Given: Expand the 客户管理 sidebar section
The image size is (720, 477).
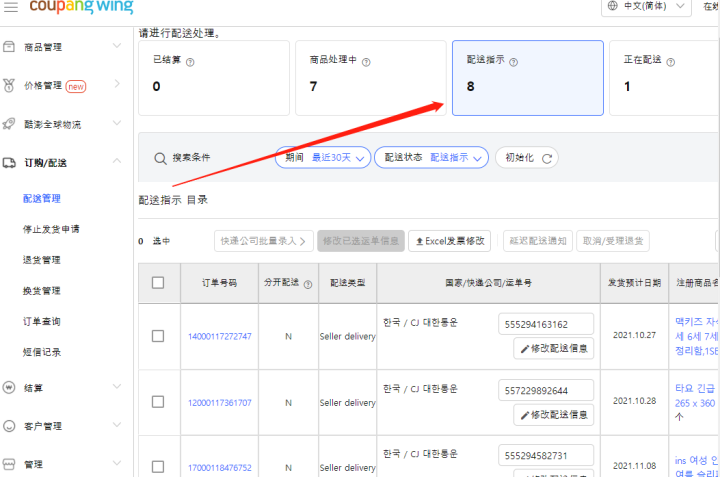Looking at the screenshot, I should pos(117,424).
